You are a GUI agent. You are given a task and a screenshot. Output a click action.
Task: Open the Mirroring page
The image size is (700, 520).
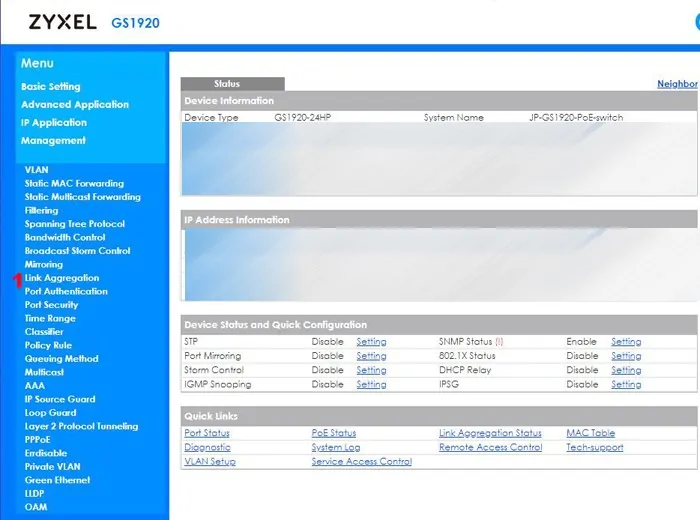(x=43, y=264)
